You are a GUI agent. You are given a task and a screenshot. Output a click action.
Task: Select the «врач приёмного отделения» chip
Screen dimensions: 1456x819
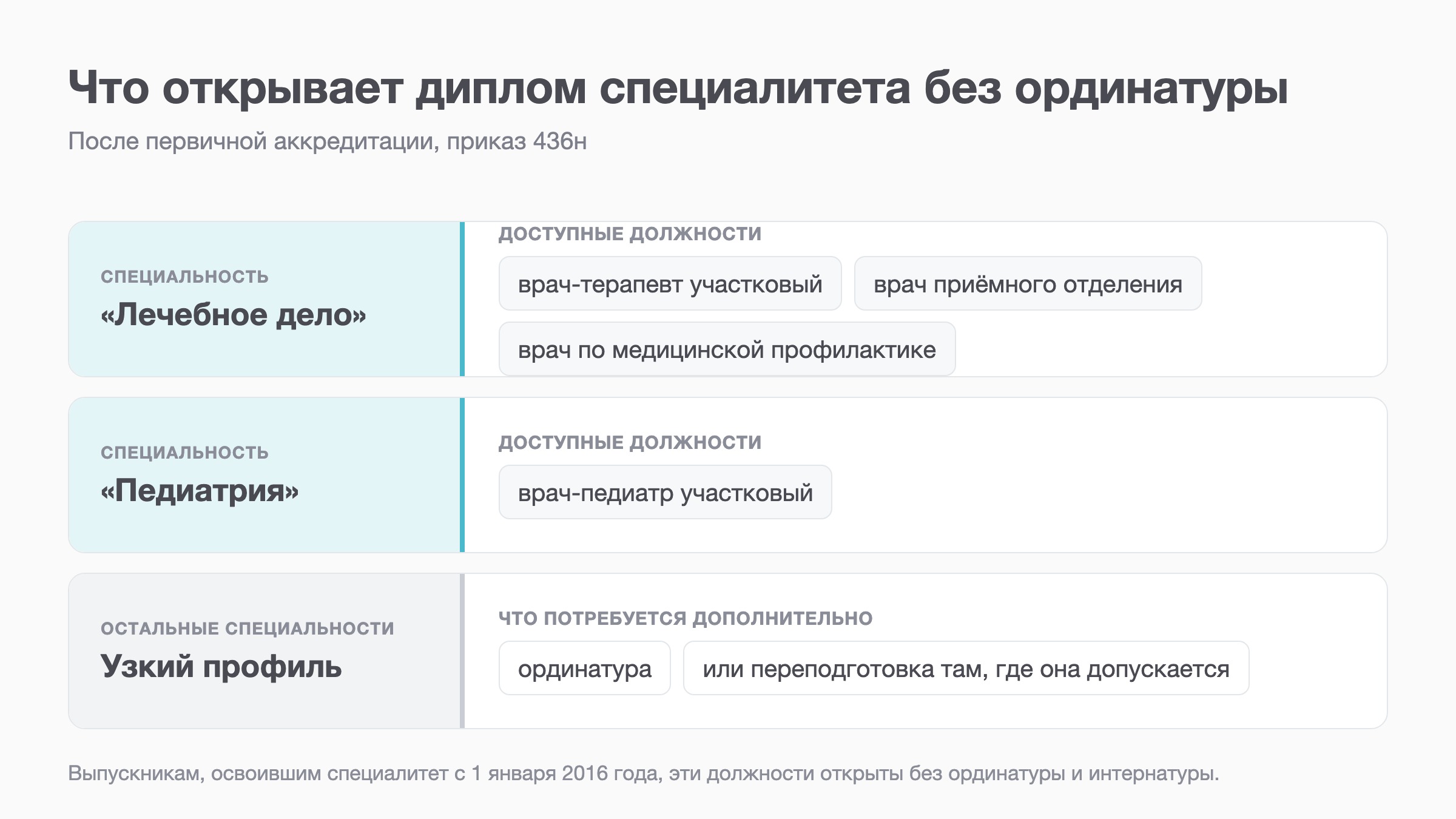(x=1028, y=283)
